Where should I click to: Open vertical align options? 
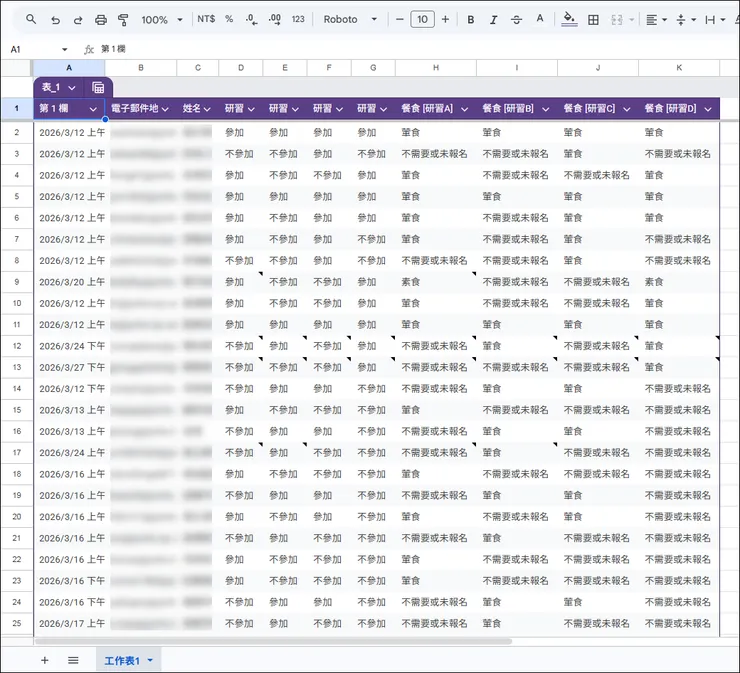[686, 19]
